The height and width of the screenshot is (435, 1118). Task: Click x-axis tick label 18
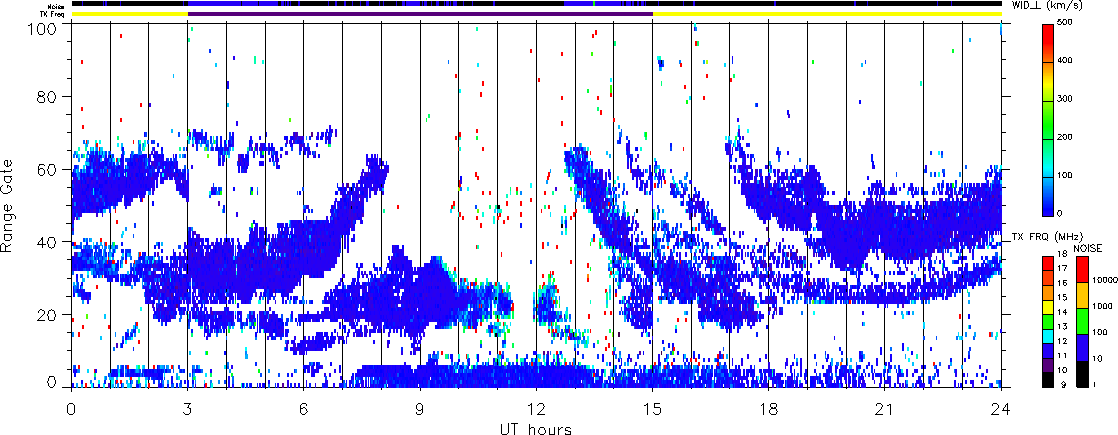[769, 408]
